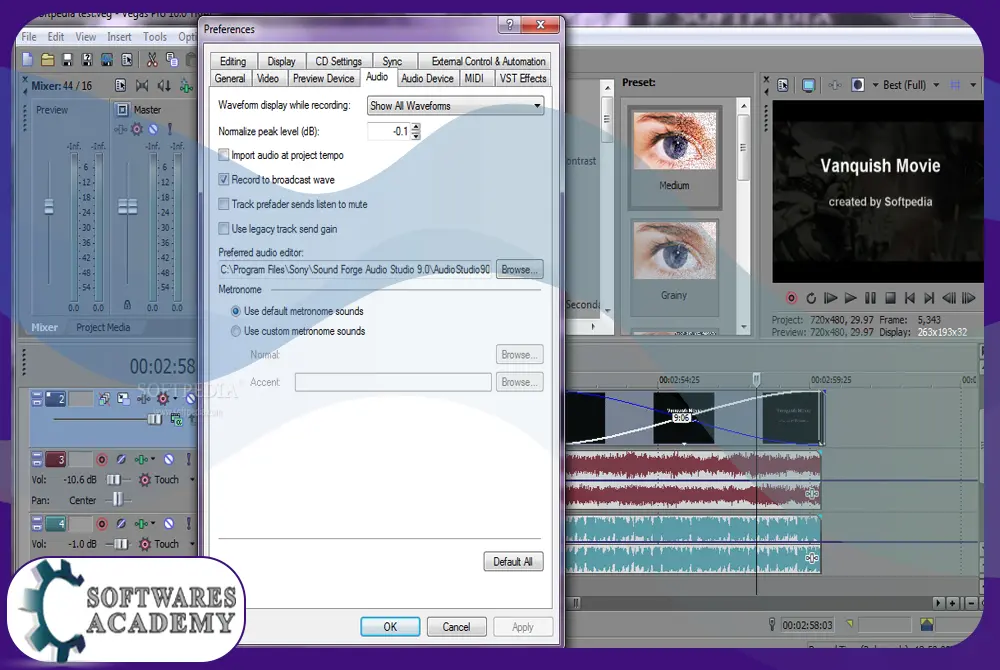
Task: Enable Import audio at project tempo
Action: pyautogui.click(x=223, y=155)
